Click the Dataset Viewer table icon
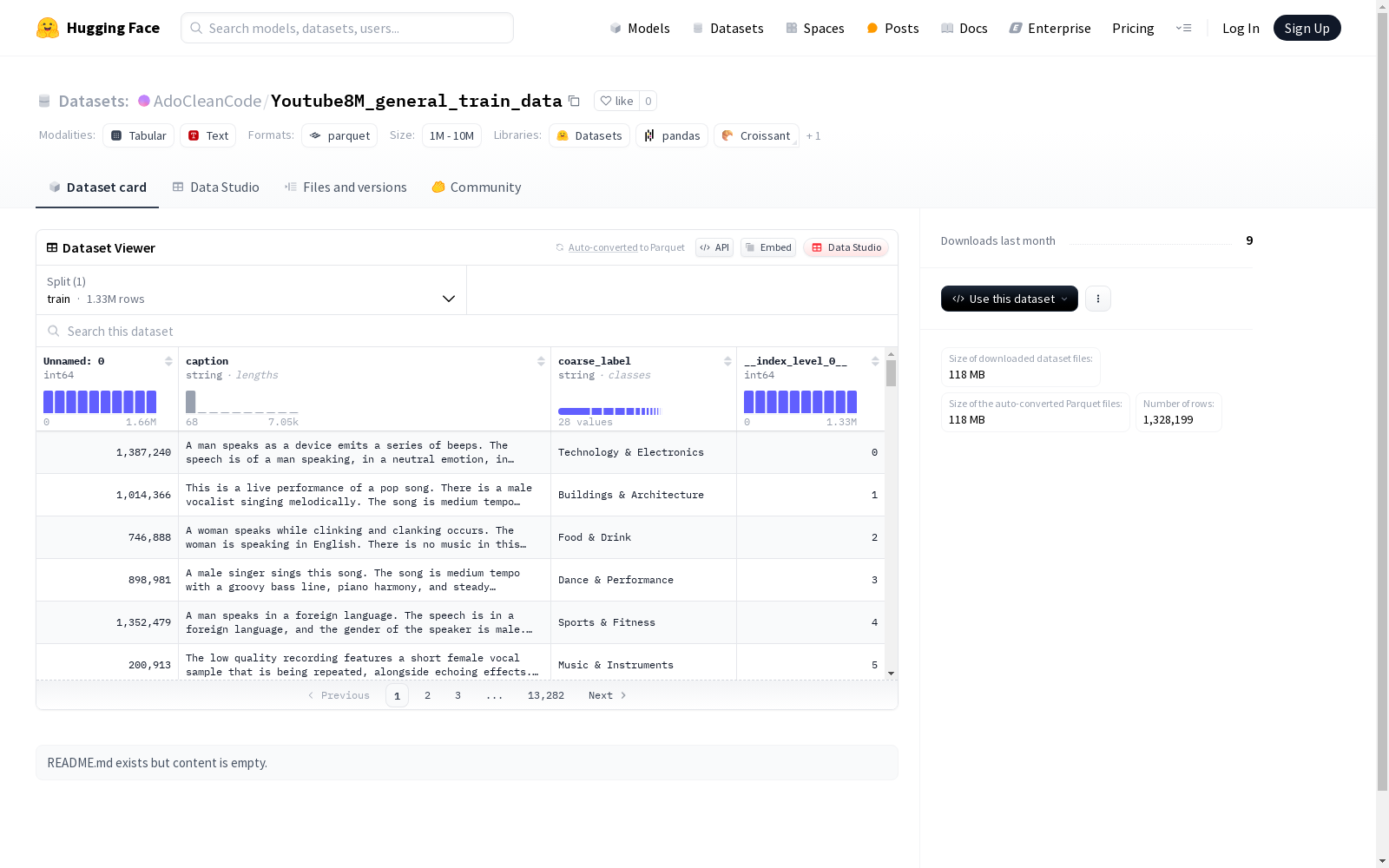Image resolution: width=1389 pixels, height=868 pixels. click(x=52, y=247)
